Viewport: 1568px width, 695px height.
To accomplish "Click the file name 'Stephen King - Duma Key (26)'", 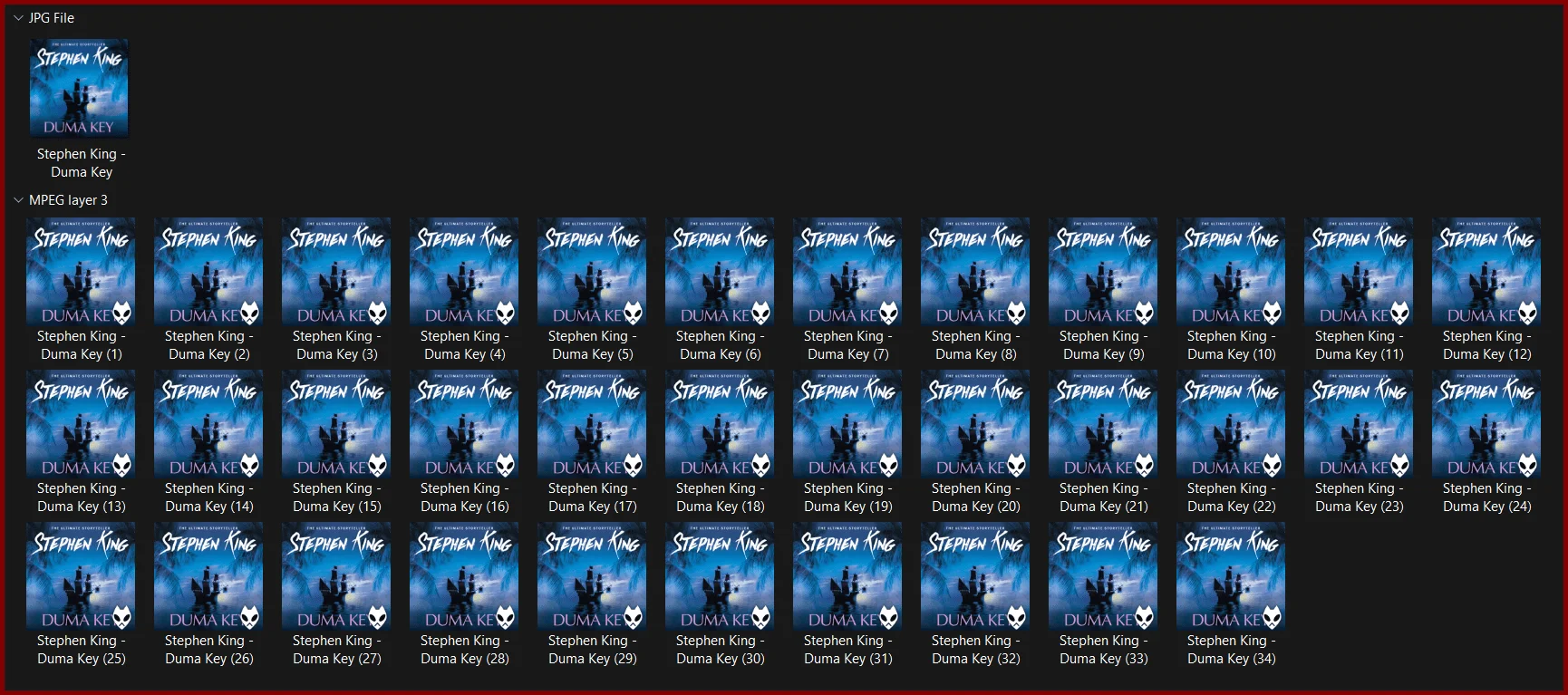I will click(x=209, y=650).
